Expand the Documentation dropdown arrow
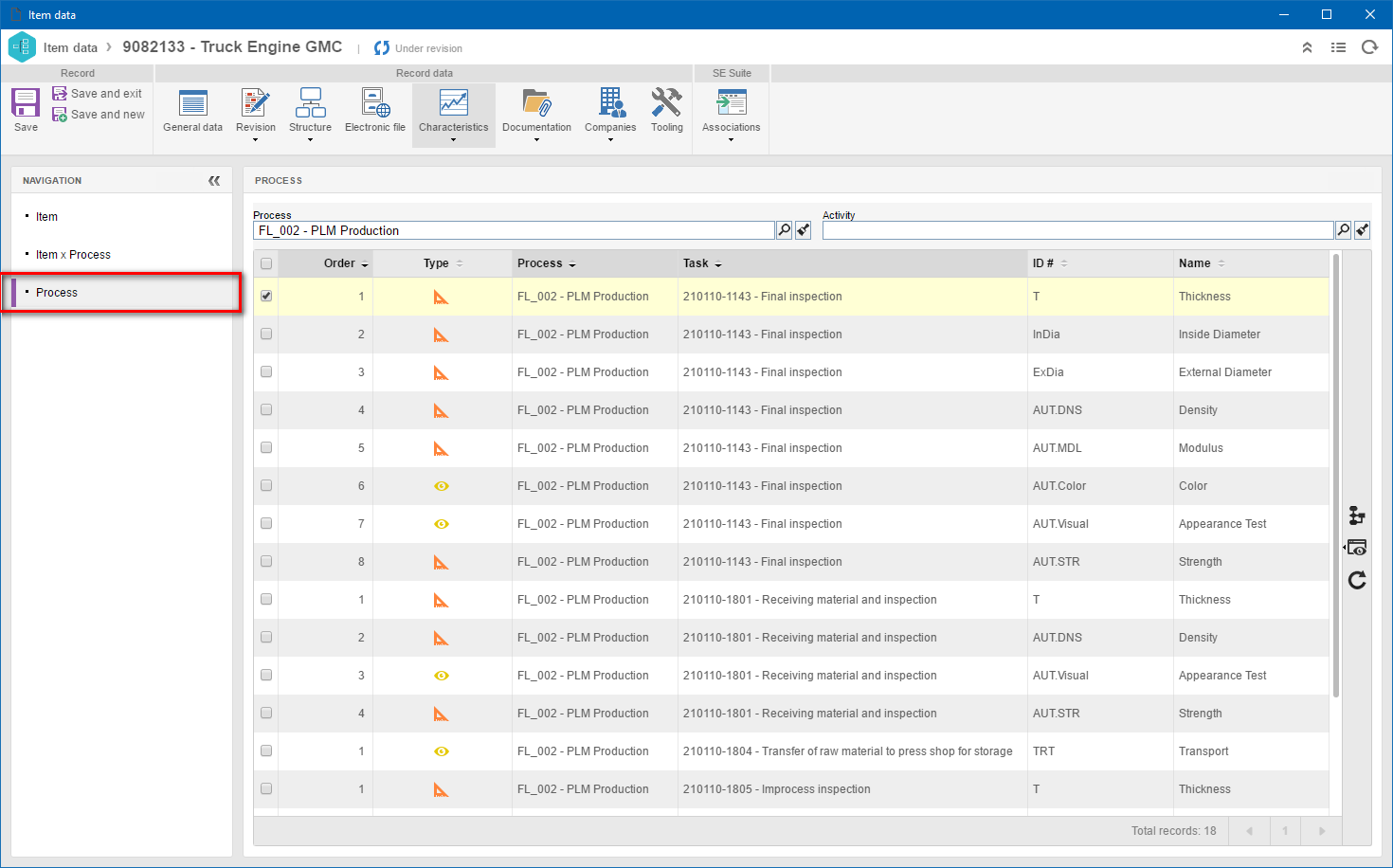The image size is (1393, 868). tap(536, 140)
